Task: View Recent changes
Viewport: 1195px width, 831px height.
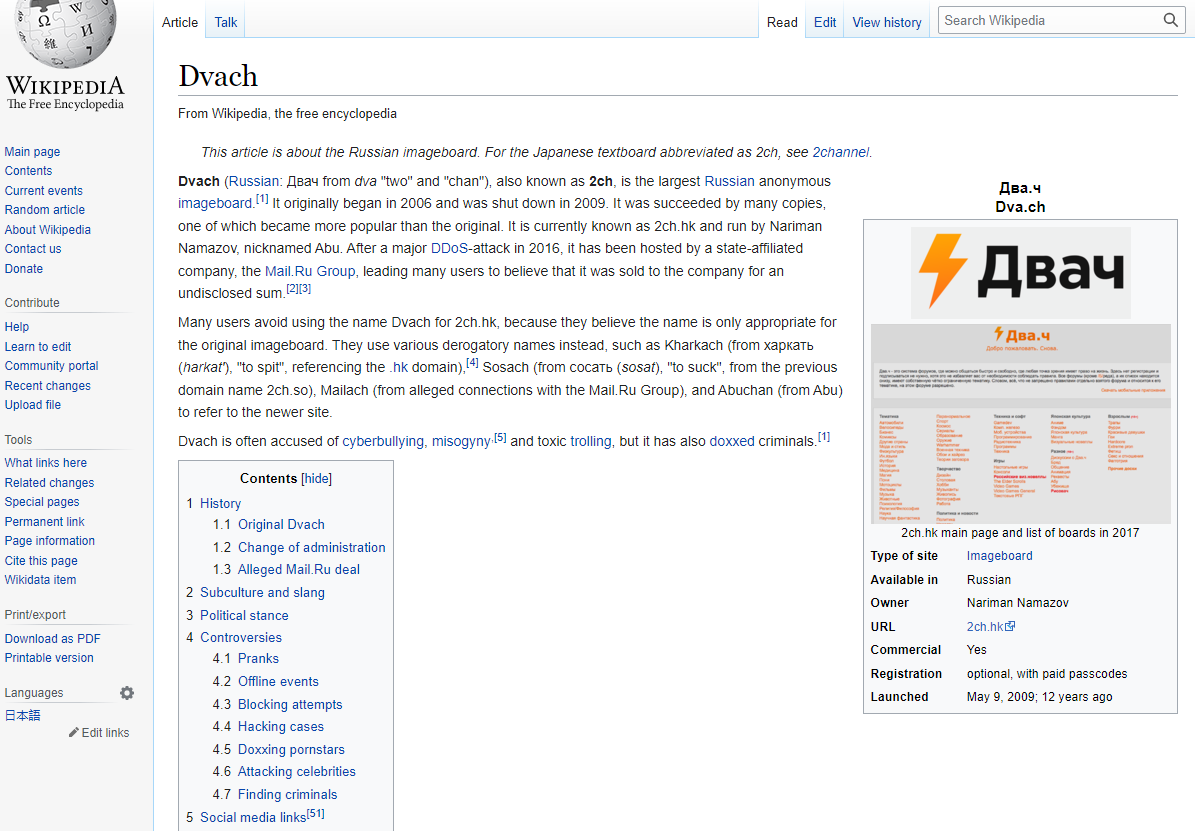Action: coord(47,386)
